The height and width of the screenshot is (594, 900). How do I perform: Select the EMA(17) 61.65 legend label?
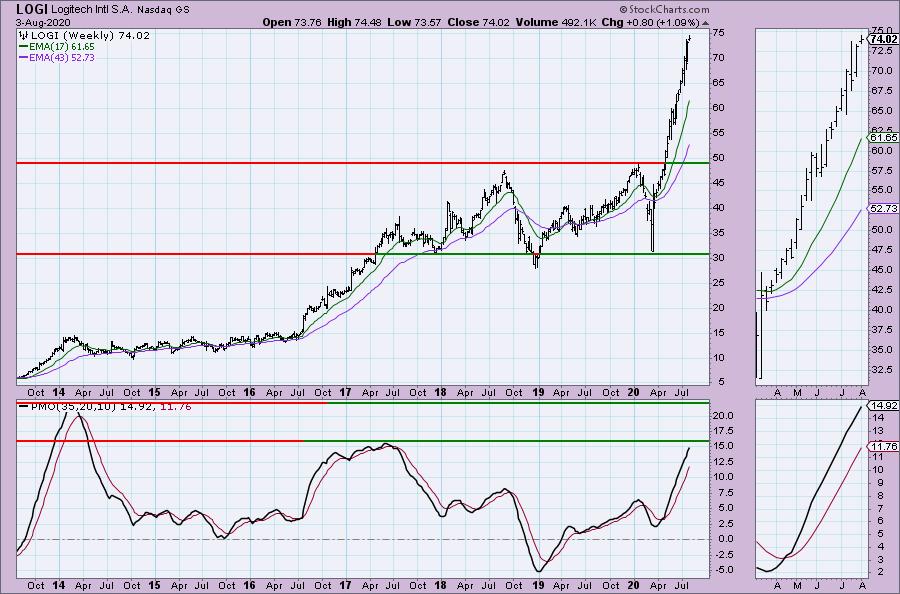tap(62, 46)
